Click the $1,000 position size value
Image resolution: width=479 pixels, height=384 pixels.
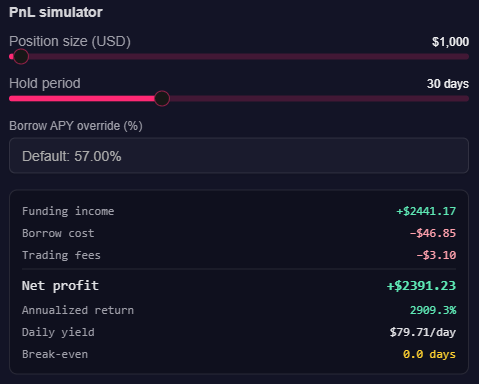pyautogui.click(x=450, y=42)
